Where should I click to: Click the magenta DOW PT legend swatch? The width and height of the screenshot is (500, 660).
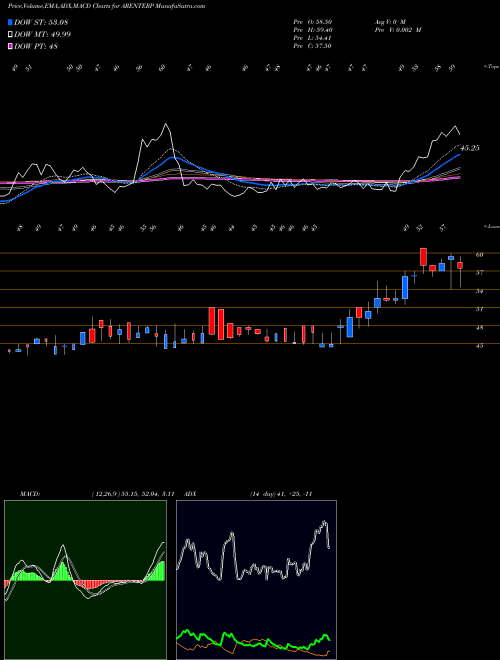tap(10, 47)
